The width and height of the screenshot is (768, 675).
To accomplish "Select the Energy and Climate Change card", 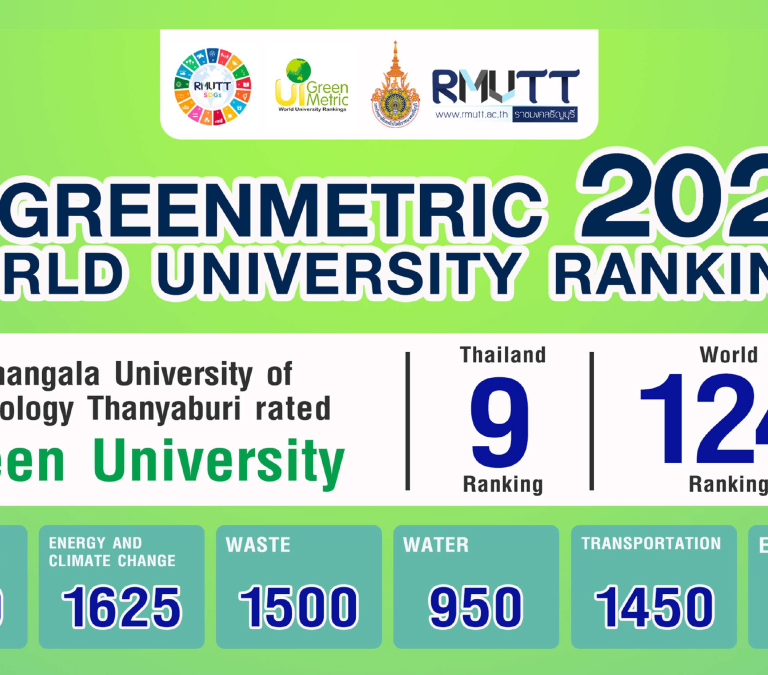I will click(121, 587).
